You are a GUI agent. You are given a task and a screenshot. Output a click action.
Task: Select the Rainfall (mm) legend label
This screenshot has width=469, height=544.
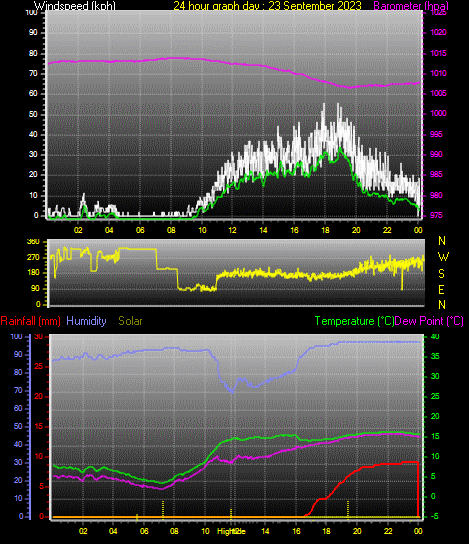31,321
